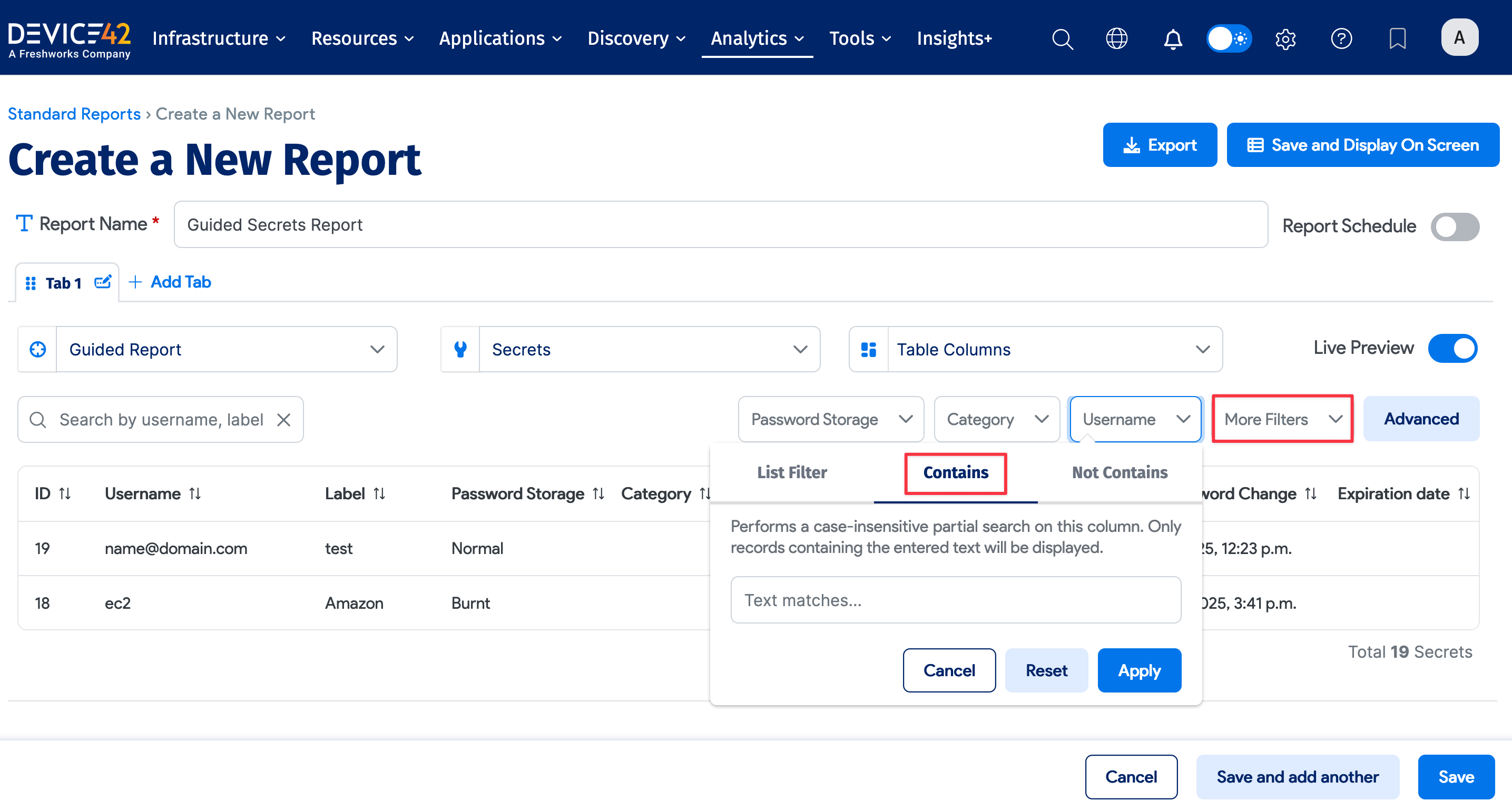Expand the More Filters dropdown
The width and height of the screenshot is (1512, 811).
tap(1282, 420)
